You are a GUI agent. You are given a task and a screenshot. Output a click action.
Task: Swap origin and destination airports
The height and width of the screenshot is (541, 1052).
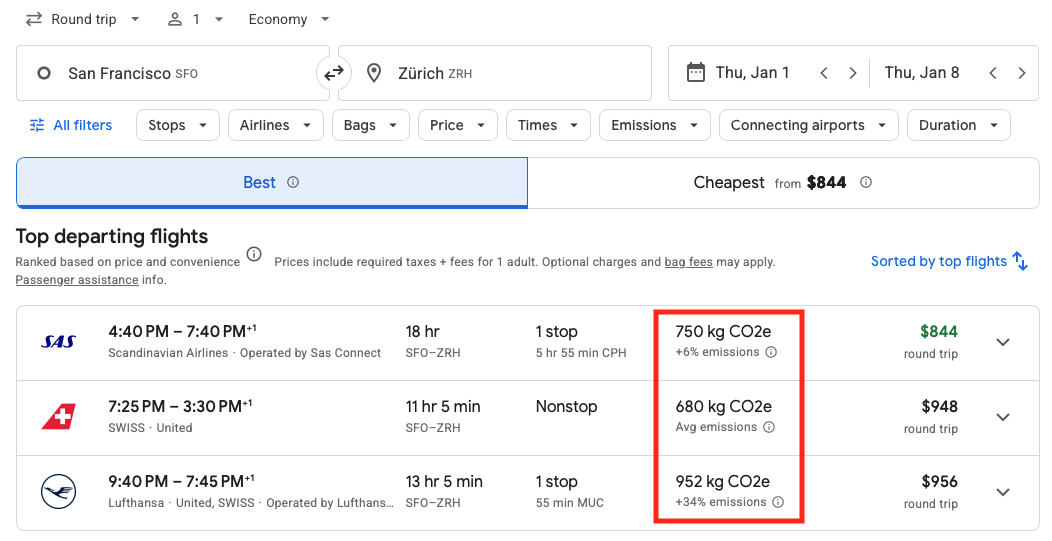pos(333,73)
